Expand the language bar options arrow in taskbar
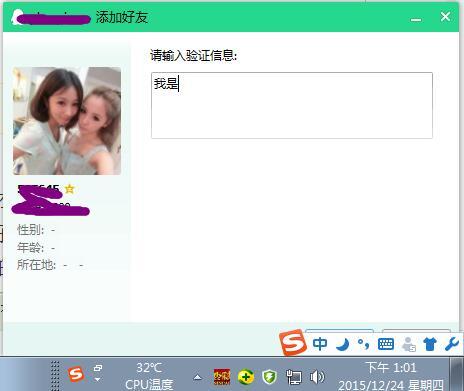 [97, 379]
